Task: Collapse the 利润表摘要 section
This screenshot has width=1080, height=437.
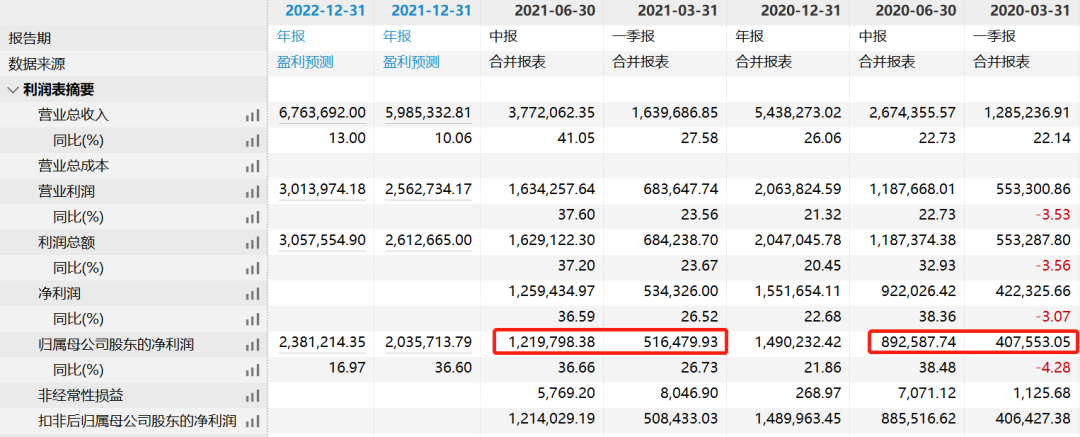Action: (12, 89)
